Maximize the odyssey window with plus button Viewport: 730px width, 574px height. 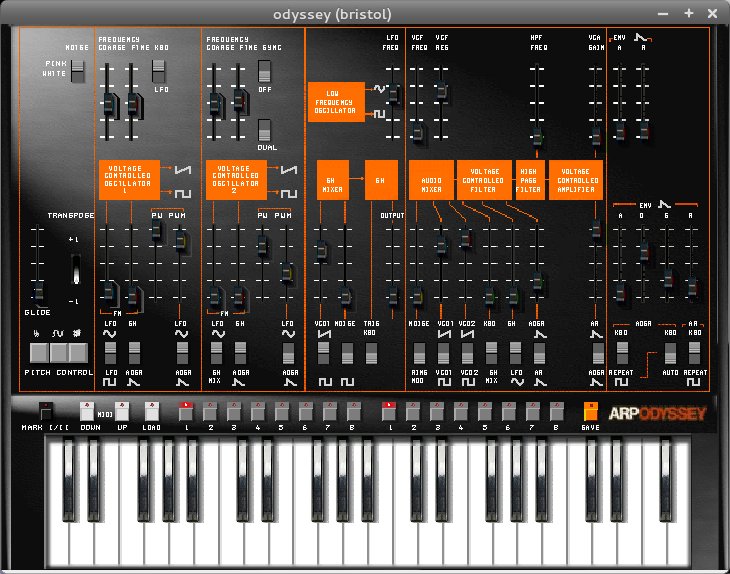coord(689,13)
